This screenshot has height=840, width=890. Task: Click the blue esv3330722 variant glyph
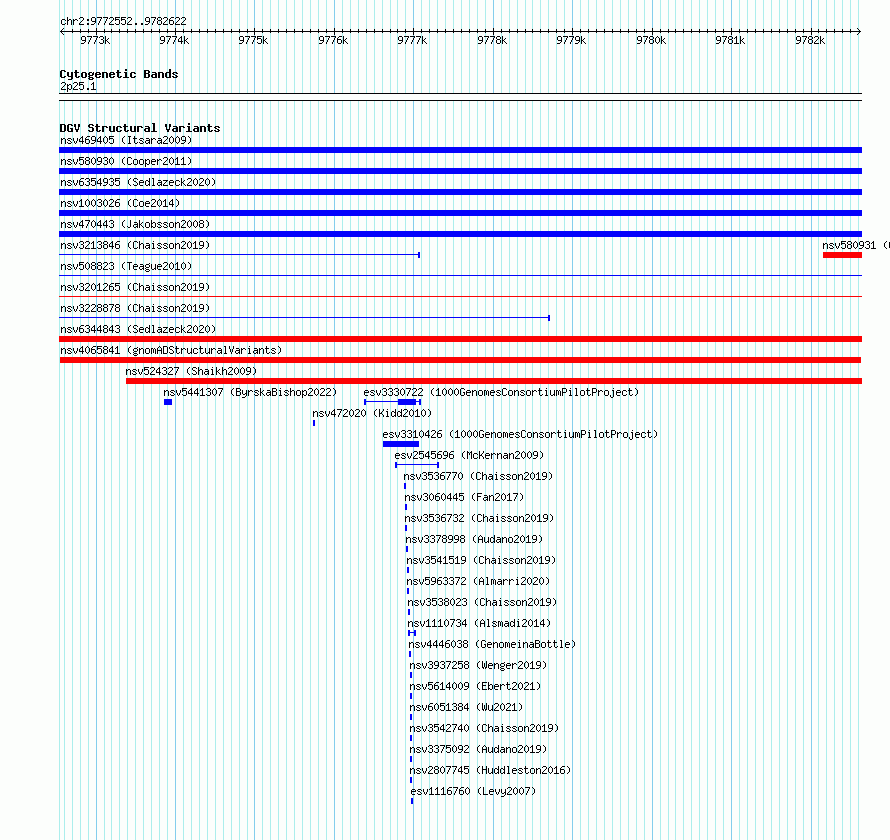pyautogui.click(x=392, y=402)
